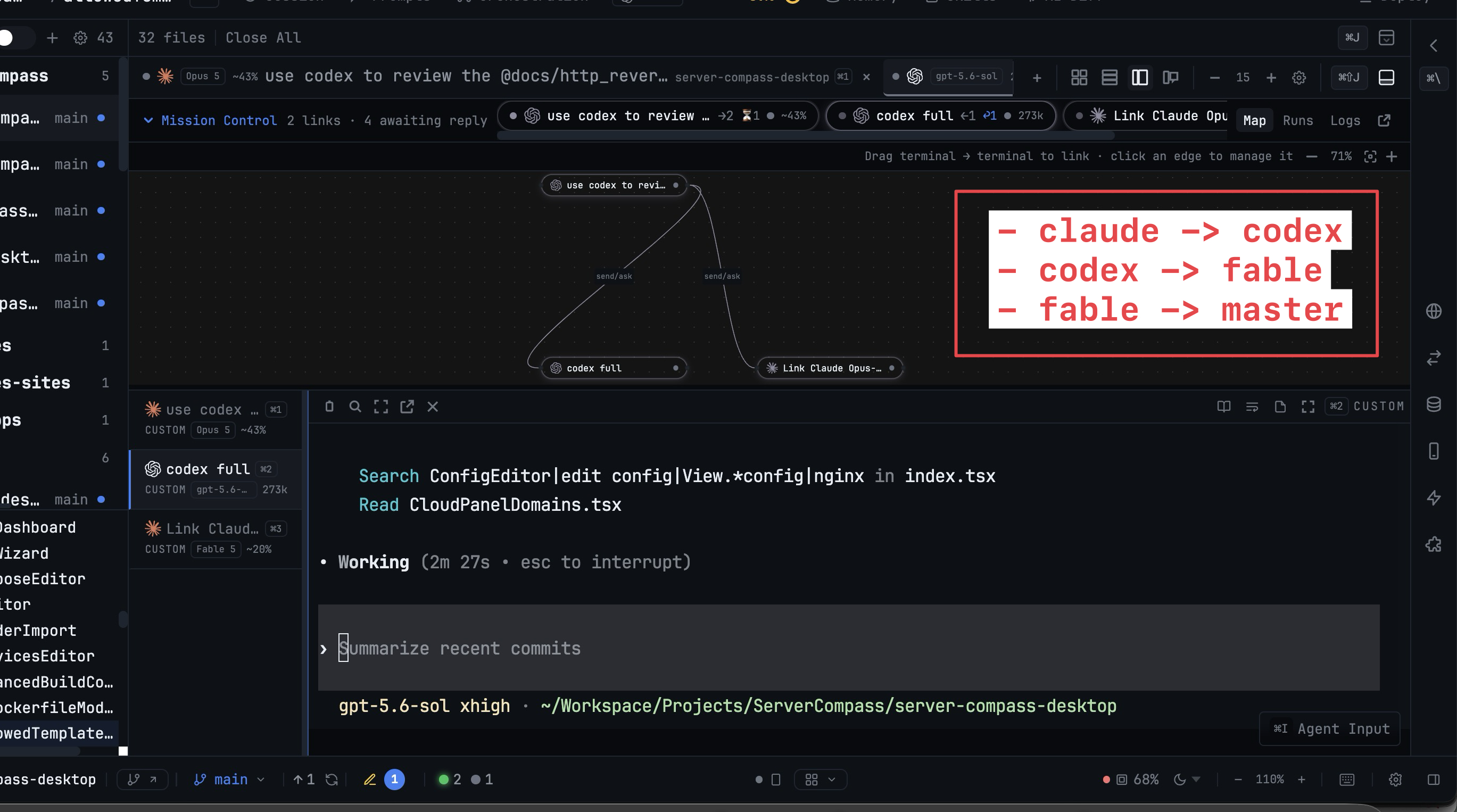This screenshot has width=1457, height=812.
Task: Open the mobile device icon in right sidebar
Action: (x=1433, y=451)
